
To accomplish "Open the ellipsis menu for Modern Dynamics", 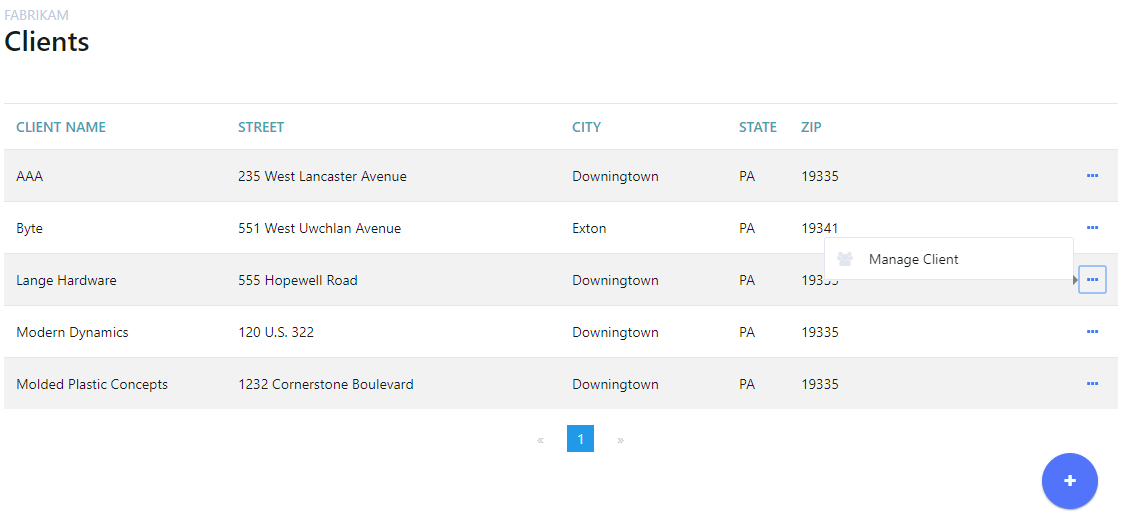I will point(1092,332).
